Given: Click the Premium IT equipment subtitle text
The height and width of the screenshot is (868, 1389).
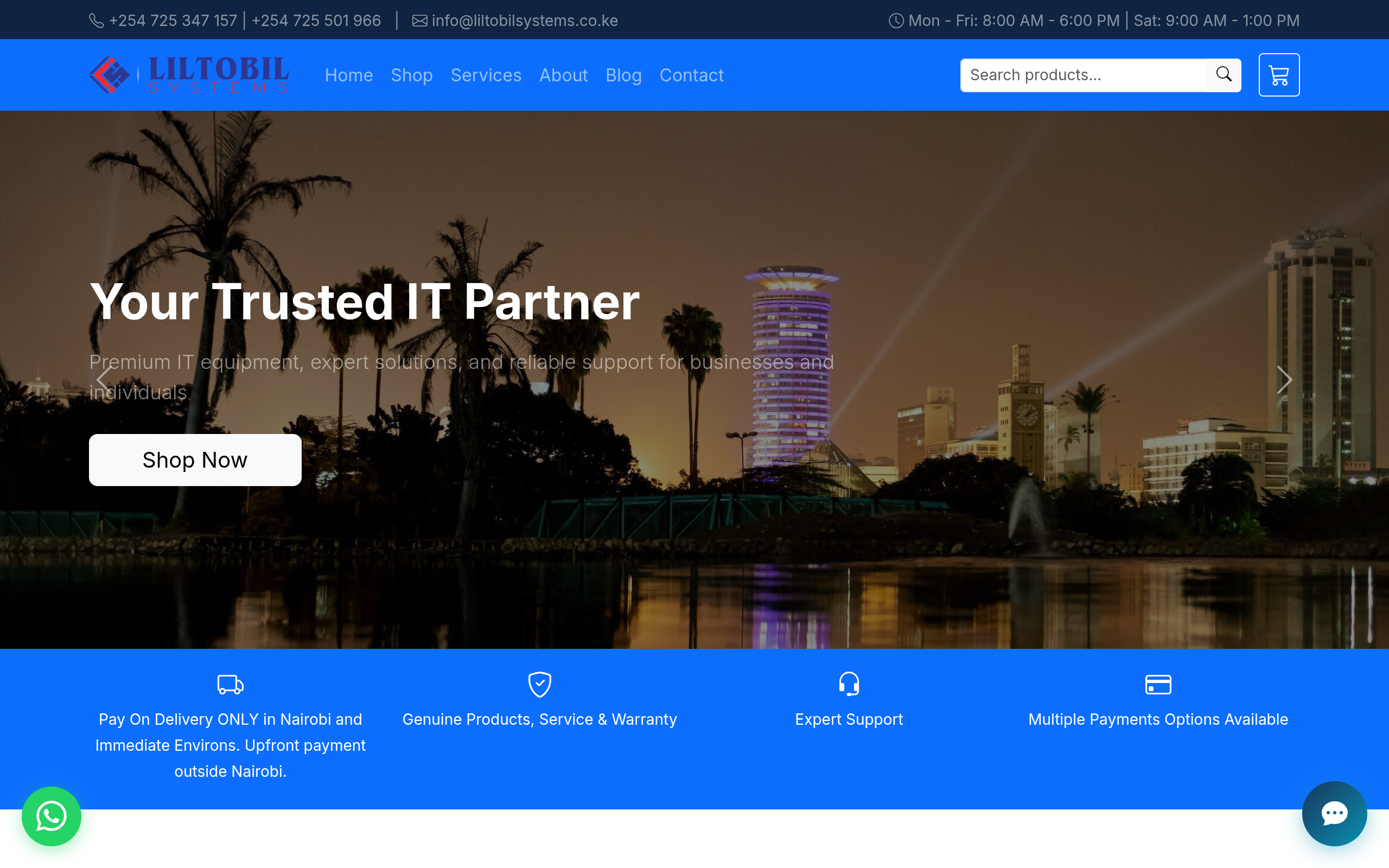Looking at the screenshot, I should tap(462, 377).
